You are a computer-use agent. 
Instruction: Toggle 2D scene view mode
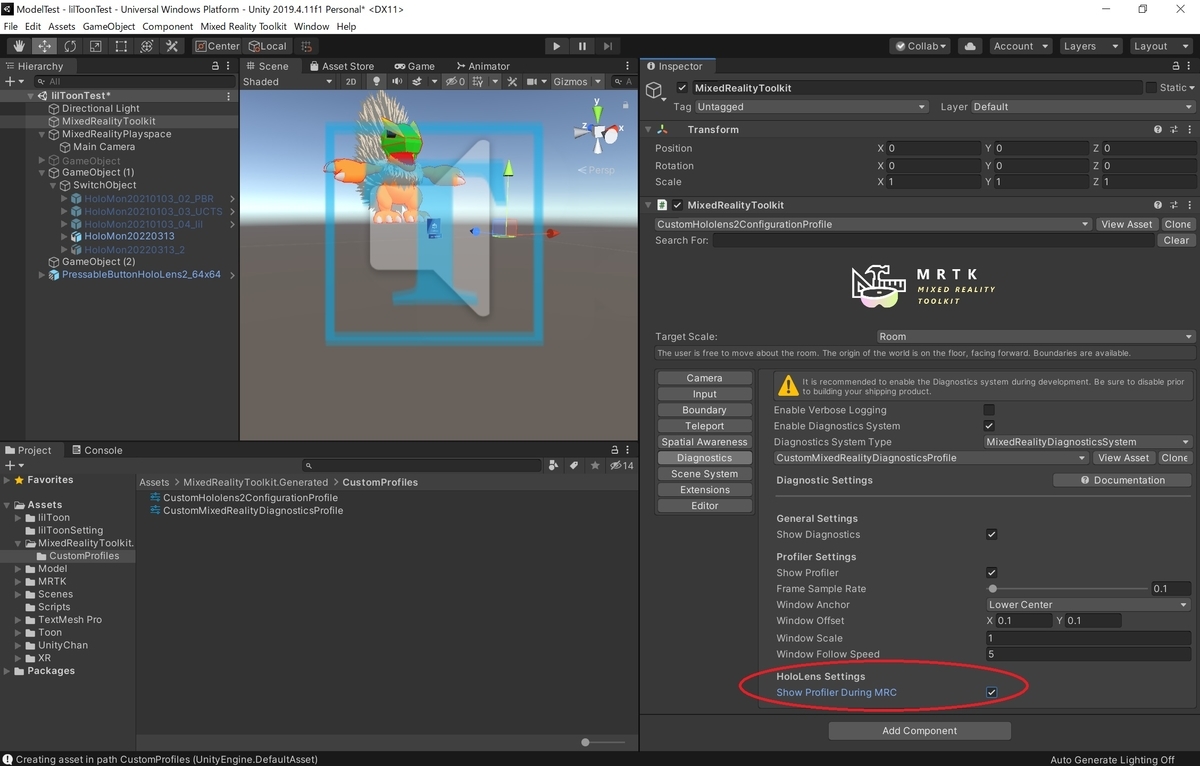click(351, 82)
